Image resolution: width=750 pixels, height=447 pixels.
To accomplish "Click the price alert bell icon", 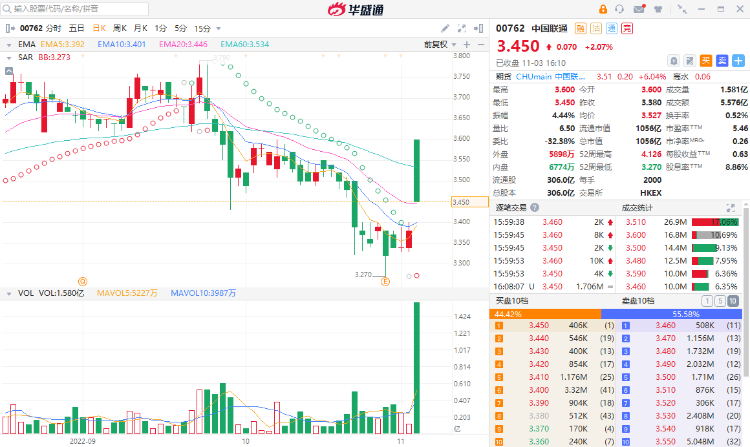I will [x=673, y=61].
